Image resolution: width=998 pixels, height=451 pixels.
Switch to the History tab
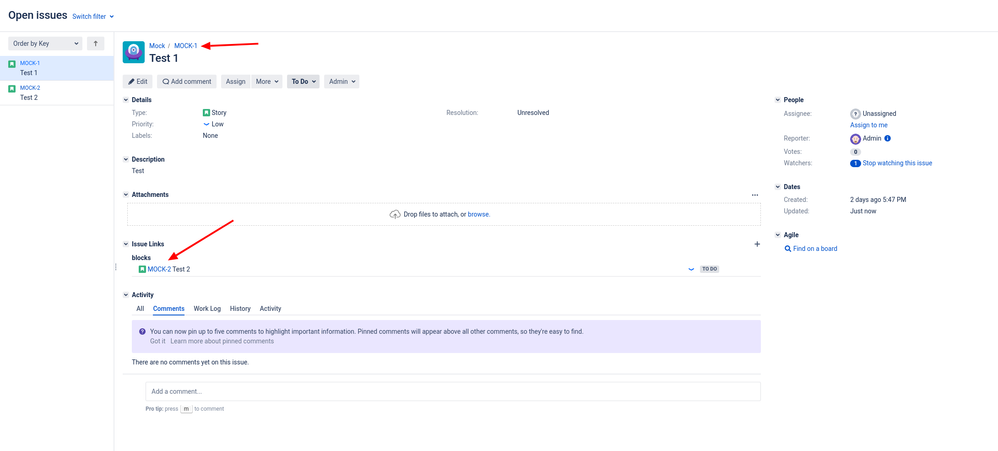240,309
